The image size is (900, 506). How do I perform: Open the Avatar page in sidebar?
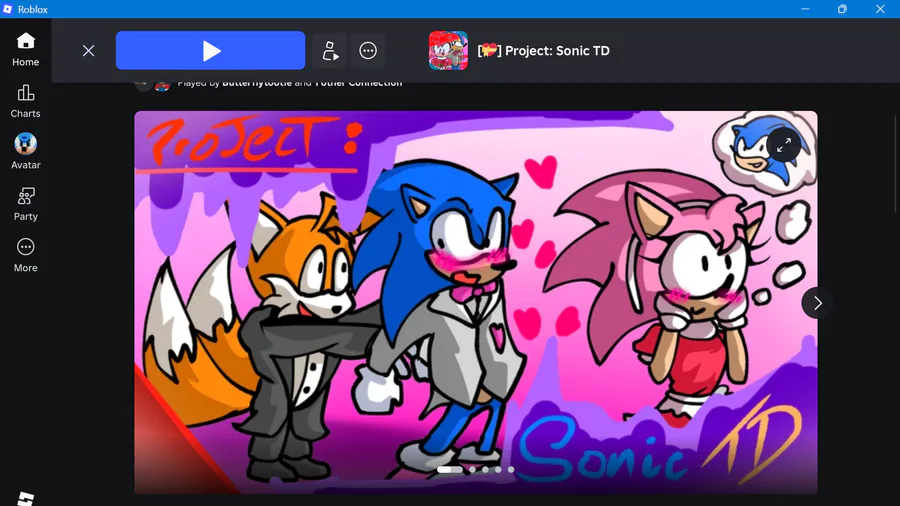point(25,152)
